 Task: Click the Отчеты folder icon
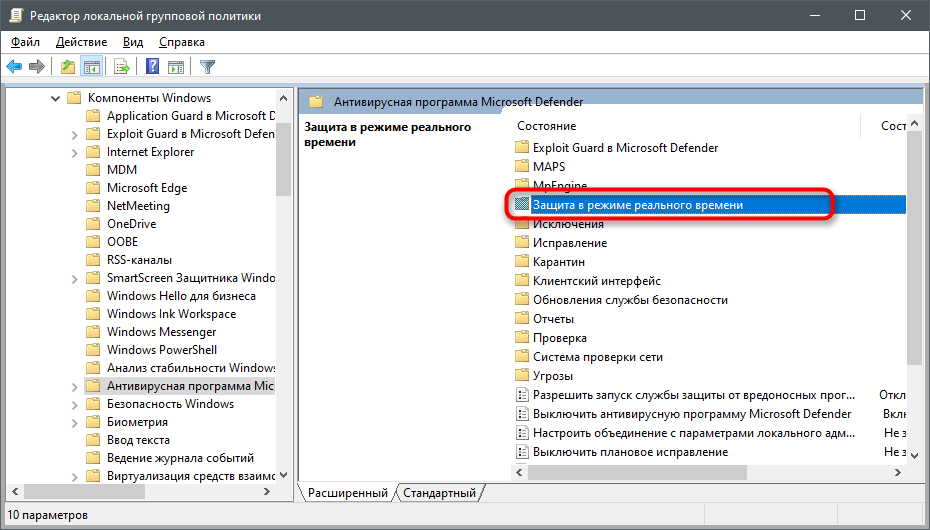pyautogui.click(x=522, y=318)
